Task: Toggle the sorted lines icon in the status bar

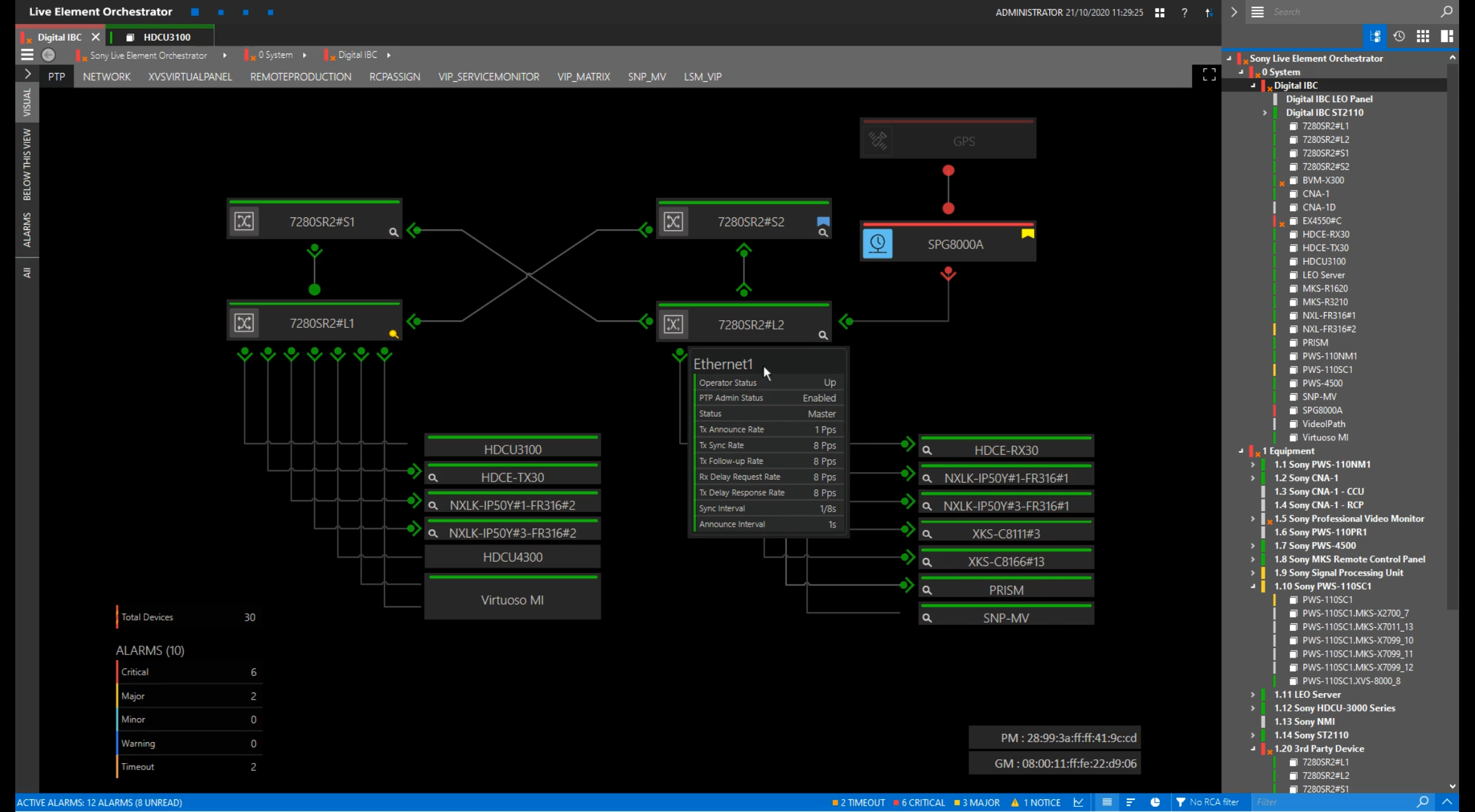Action: tap(1131, 802)
